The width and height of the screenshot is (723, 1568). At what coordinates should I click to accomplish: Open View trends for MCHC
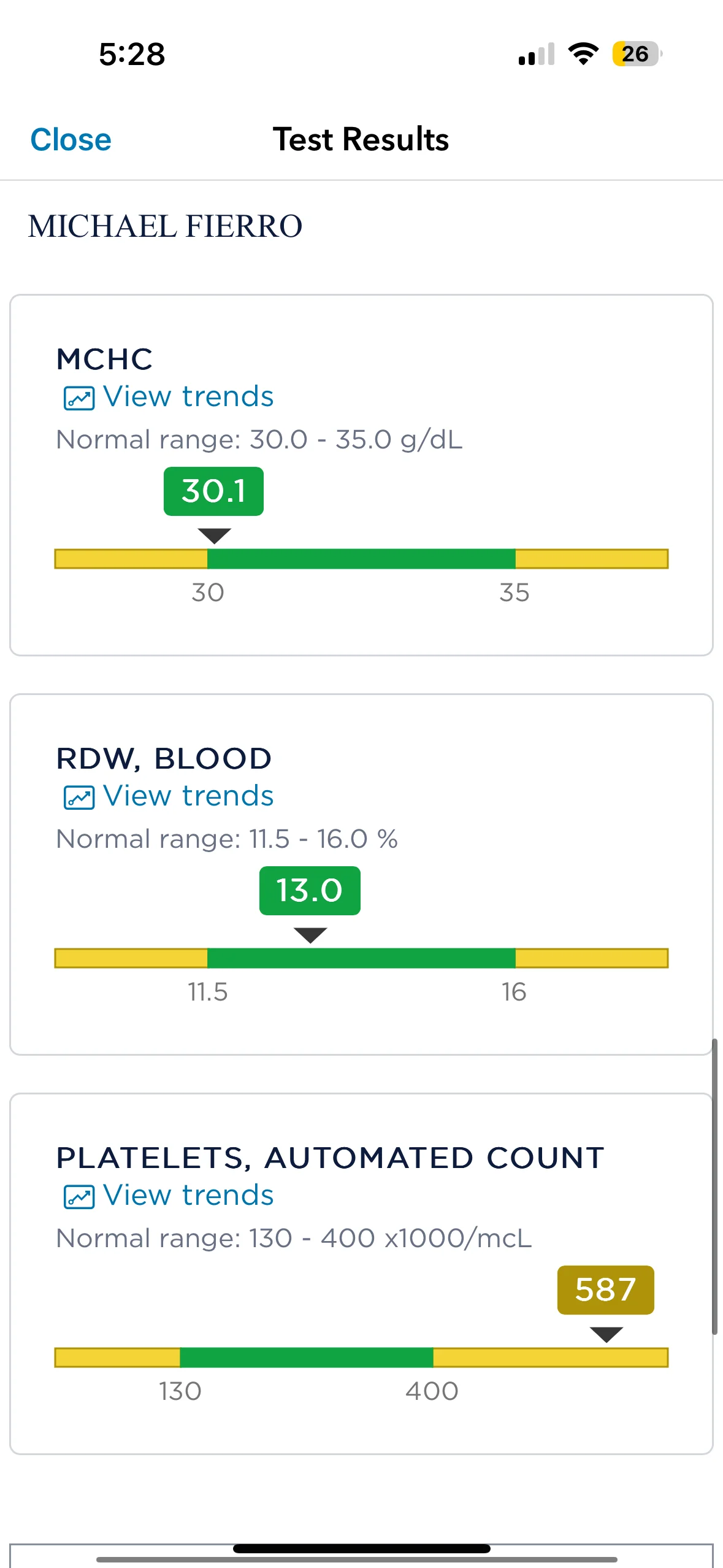[x=188, y=397]
